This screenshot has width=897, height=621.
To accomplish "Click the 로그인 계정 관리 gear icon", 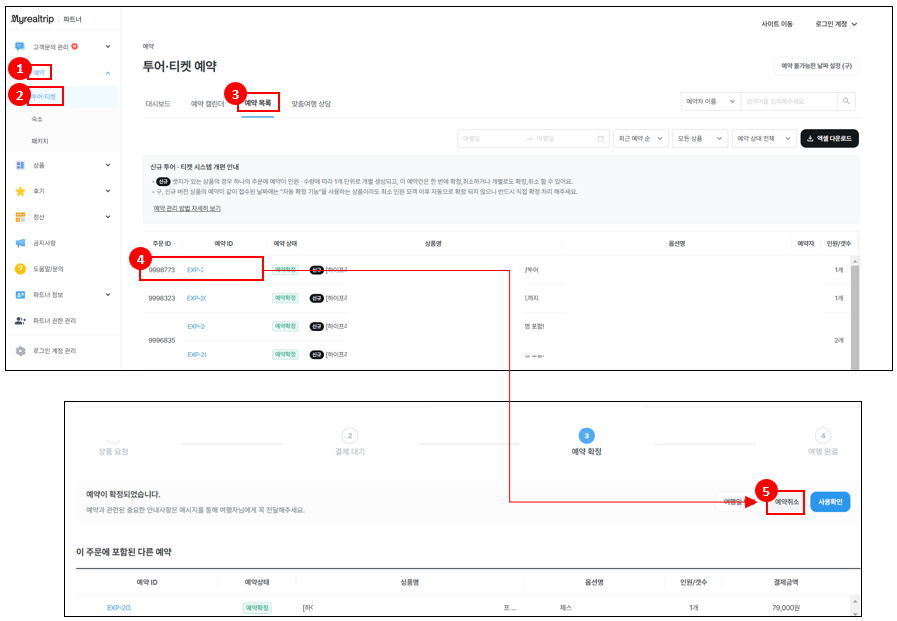I will click(x=20, y=351).
